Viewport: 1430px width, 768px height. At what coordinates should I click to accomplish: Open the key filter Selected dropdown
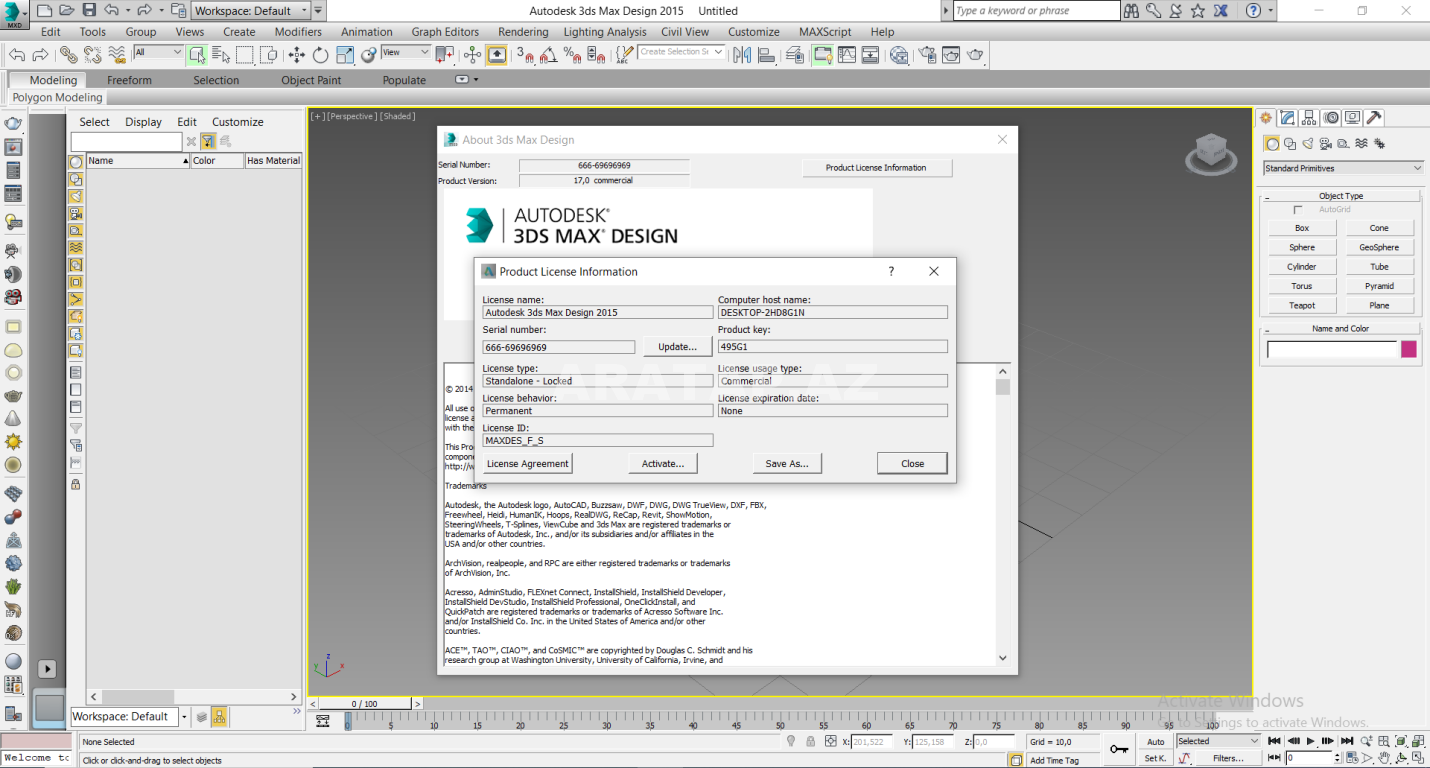point(1218,741)
